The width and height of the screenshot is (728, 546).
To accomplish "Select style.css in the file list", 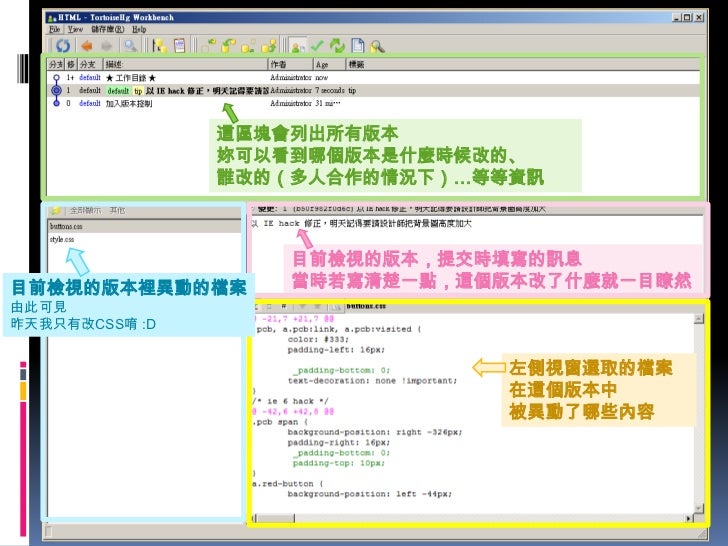I will (62, 240).
